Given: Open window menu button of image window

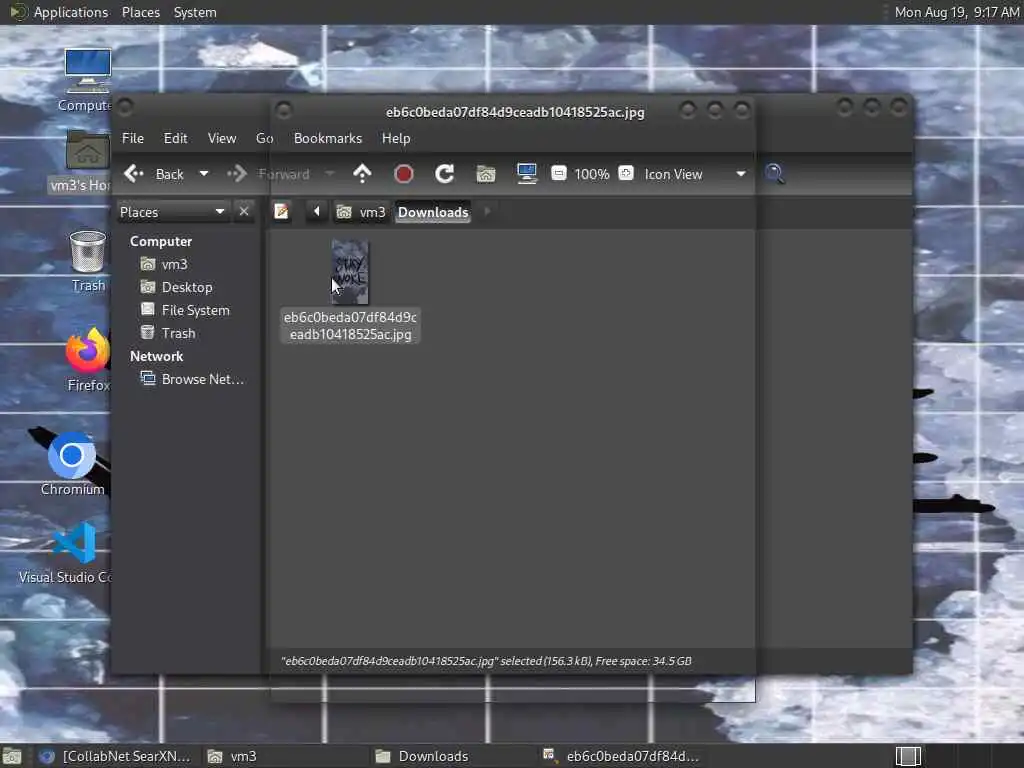Looking at the screenshot, I should pyautogui.click(x=283, y=110).
